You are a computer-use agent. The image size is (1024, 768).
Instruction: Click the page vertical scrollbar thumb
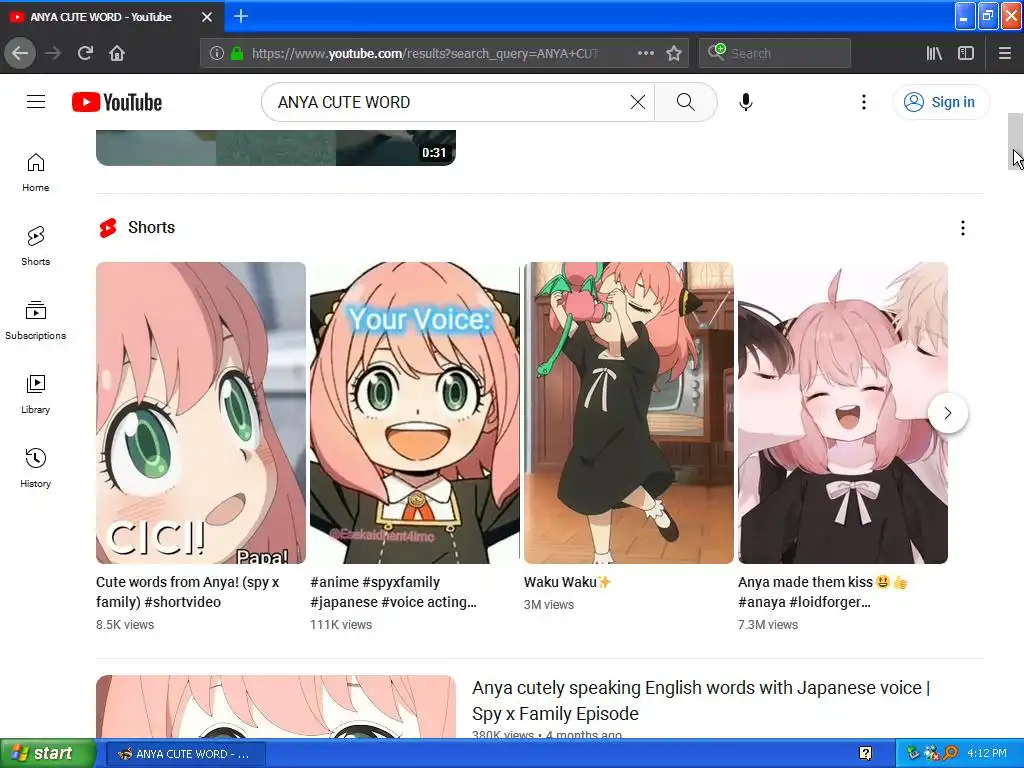(1014, 141)
